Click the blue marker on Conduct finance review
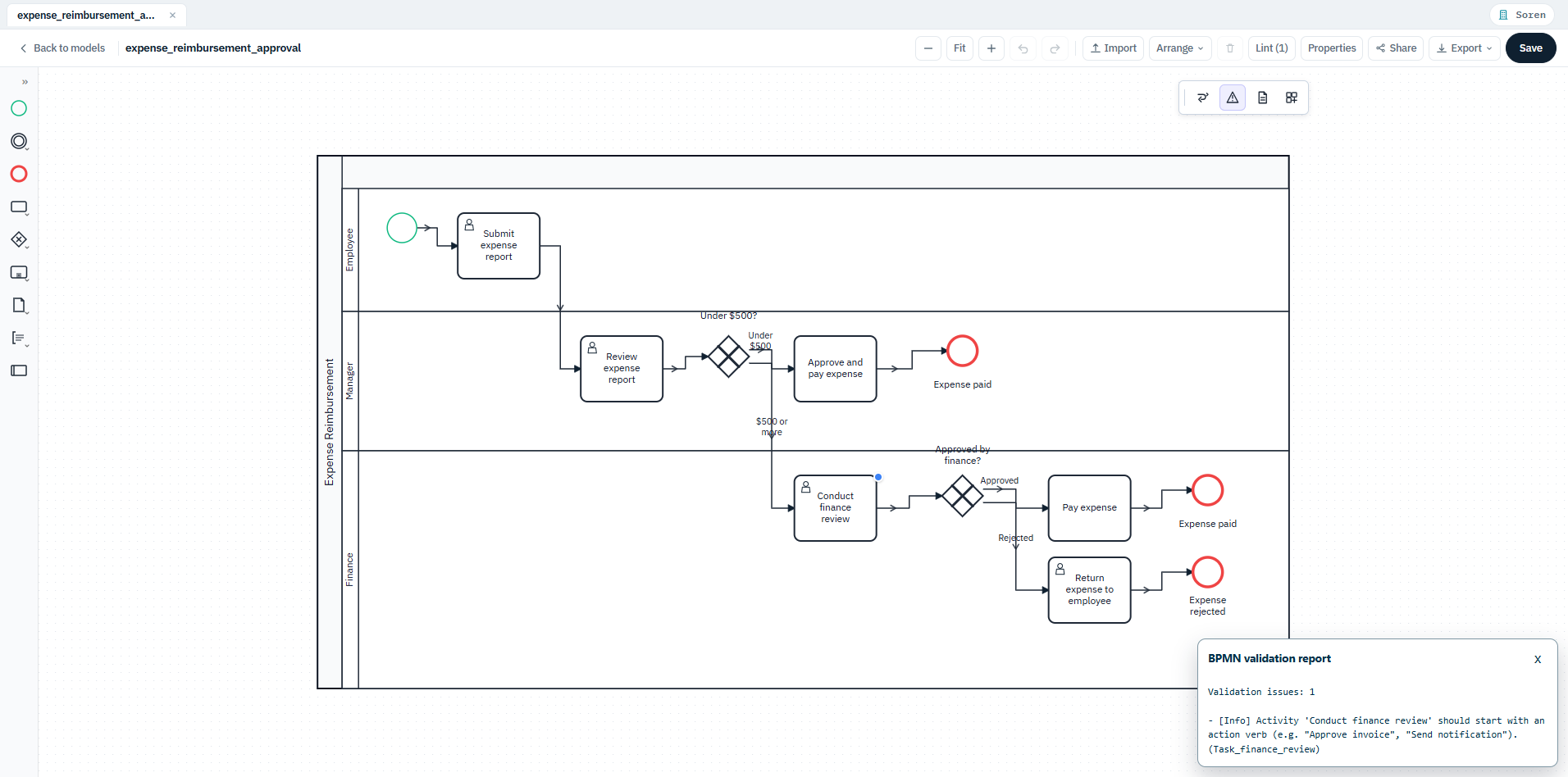 point(878,477)
